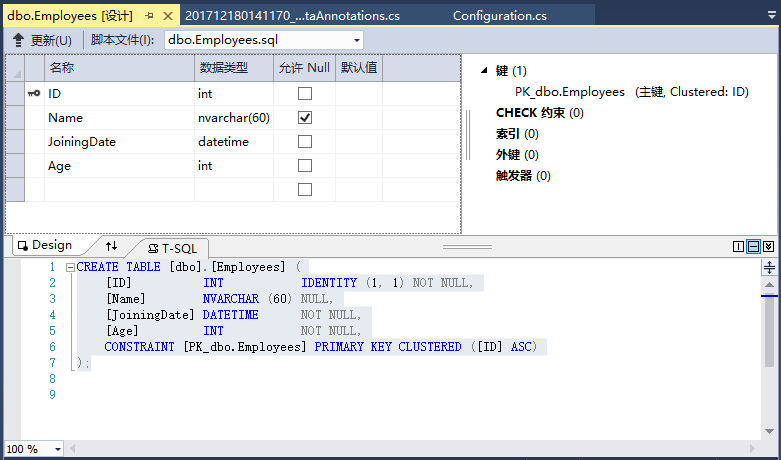Toggle Allow Null for JoiningDate column
The width and height of the screenshot is (781, 460).
tap(305, 141)
